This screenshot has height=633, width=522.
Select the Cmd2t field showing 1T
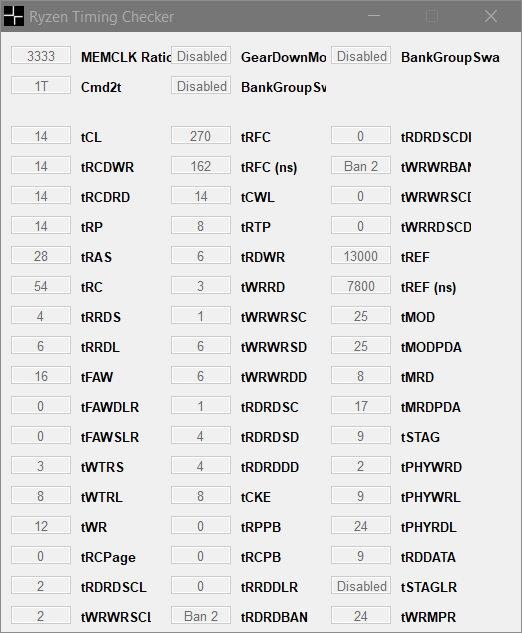point(41,86)
